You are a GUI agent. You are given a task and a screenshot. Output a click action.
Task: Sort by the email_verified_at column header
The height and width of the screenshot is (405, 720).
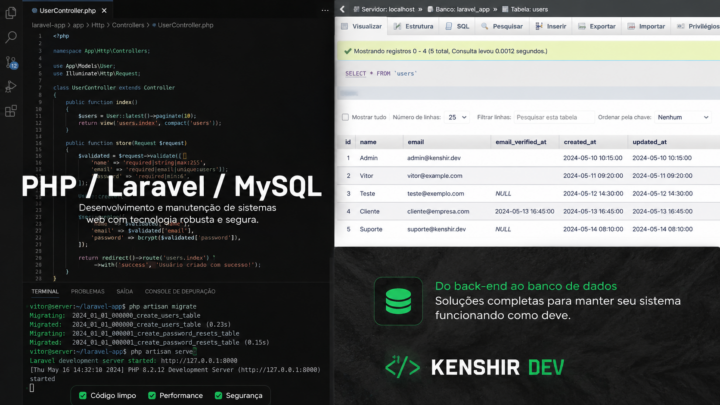click(521, 142)
